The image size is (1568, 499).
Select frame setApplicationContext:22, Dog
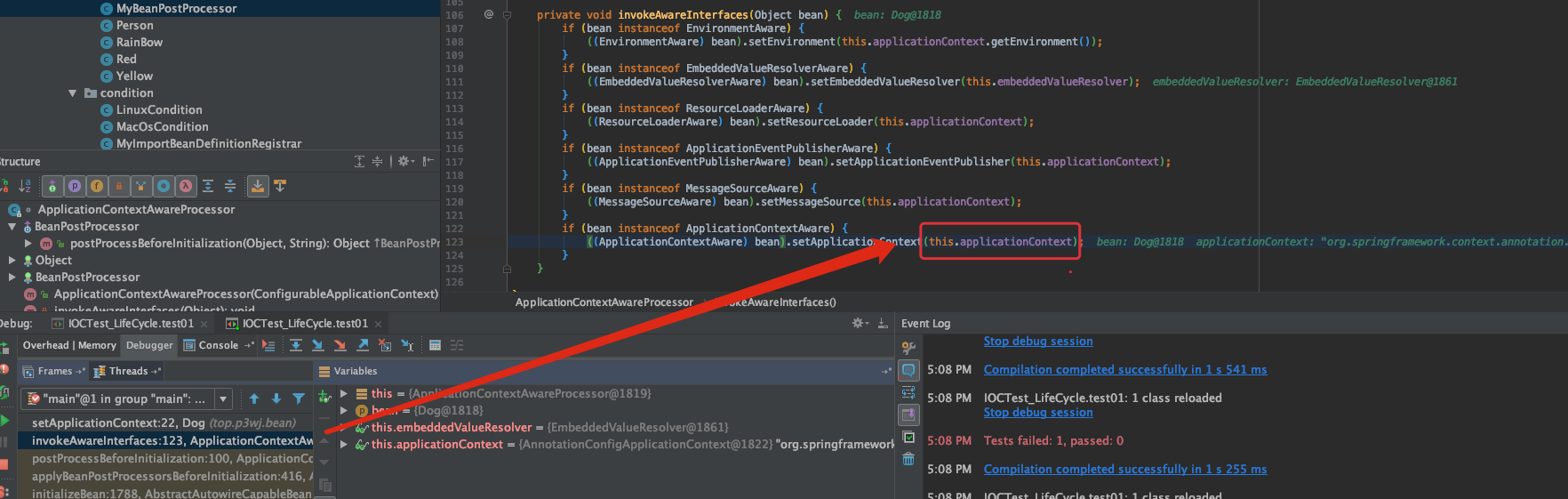click(x=164, y=423)
